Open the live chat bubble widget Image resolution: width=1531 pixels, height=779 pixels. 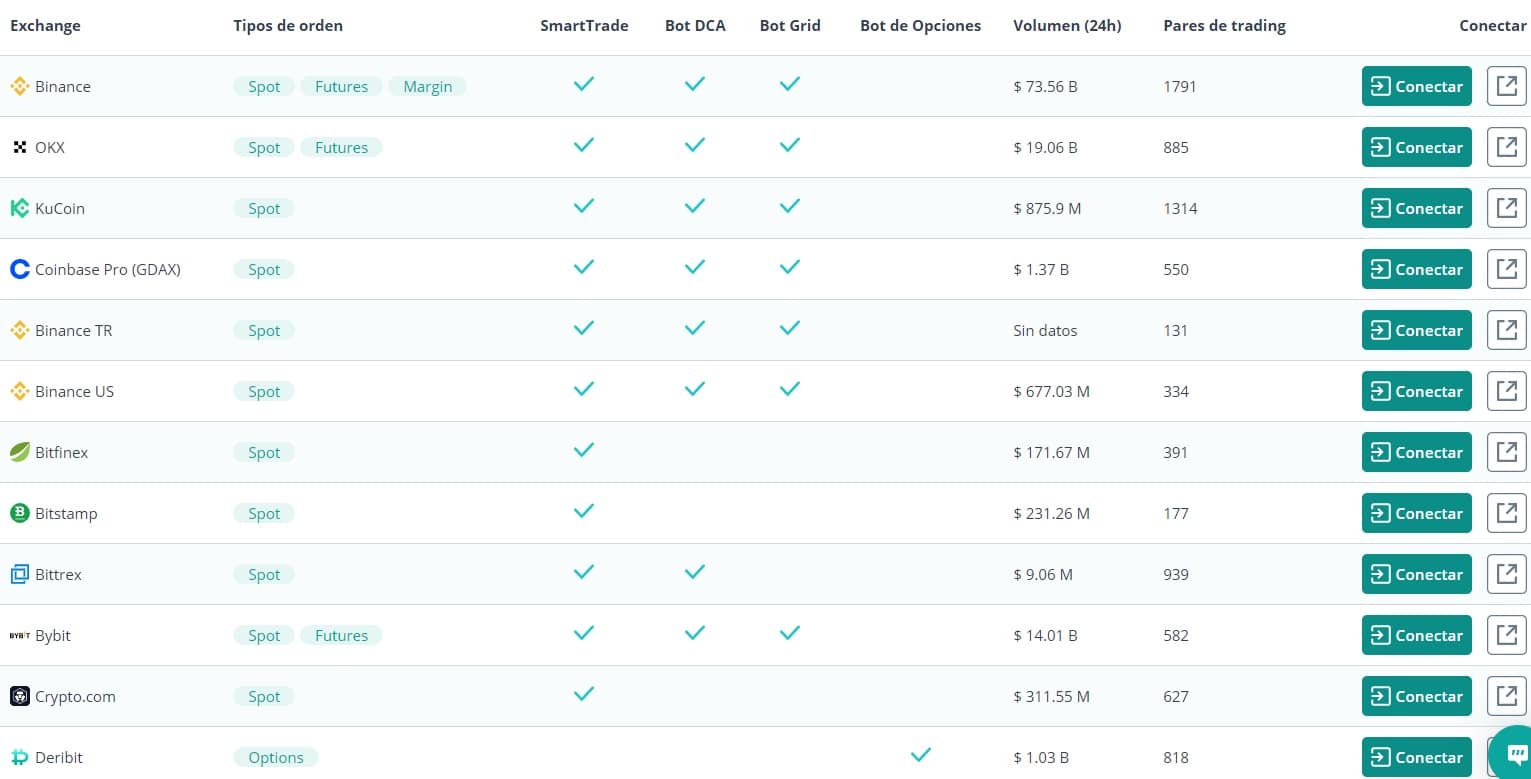coord(1515,755)
